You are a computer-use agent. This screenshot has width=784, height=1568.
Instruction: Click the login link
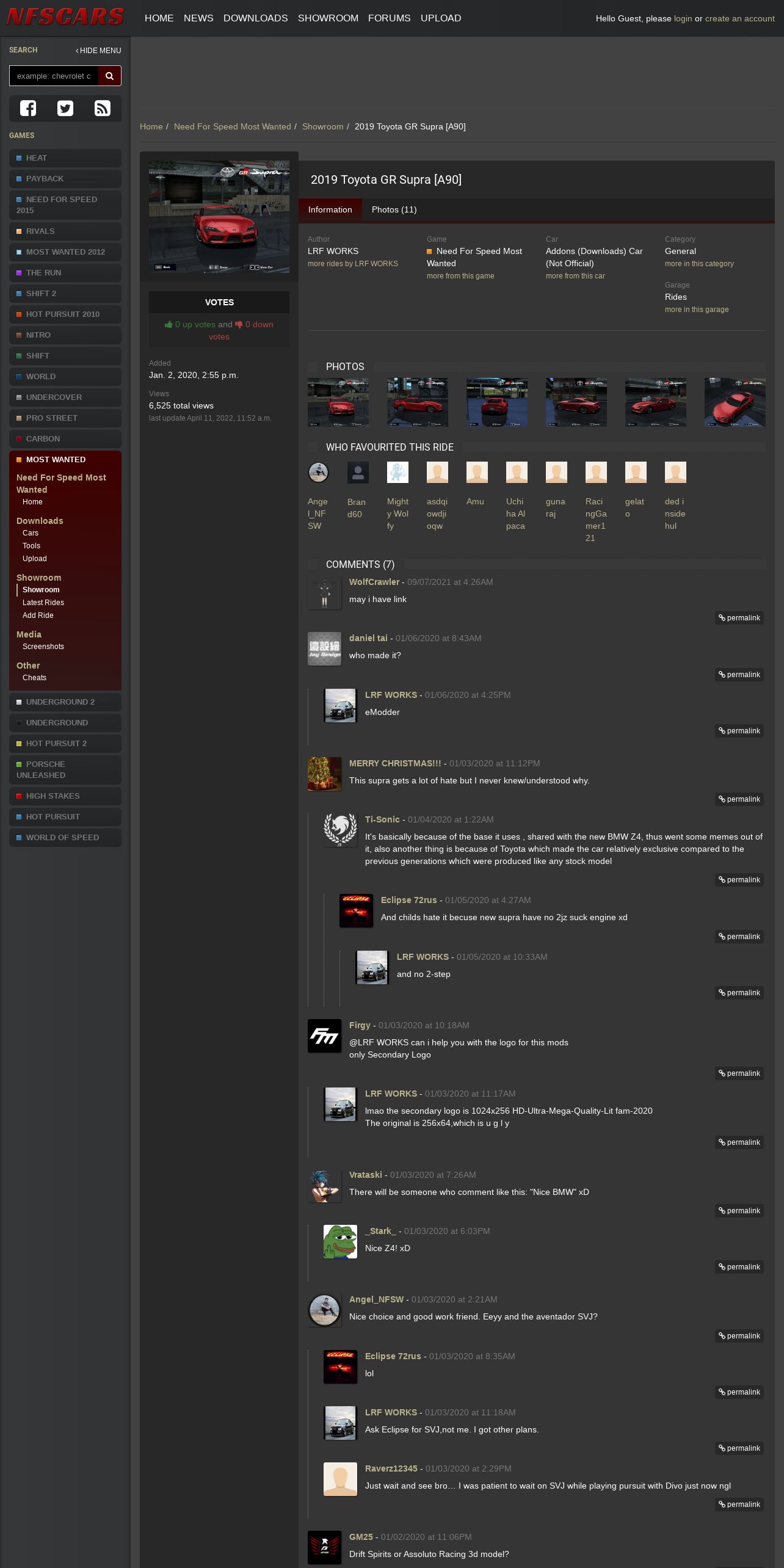point(683,18)
